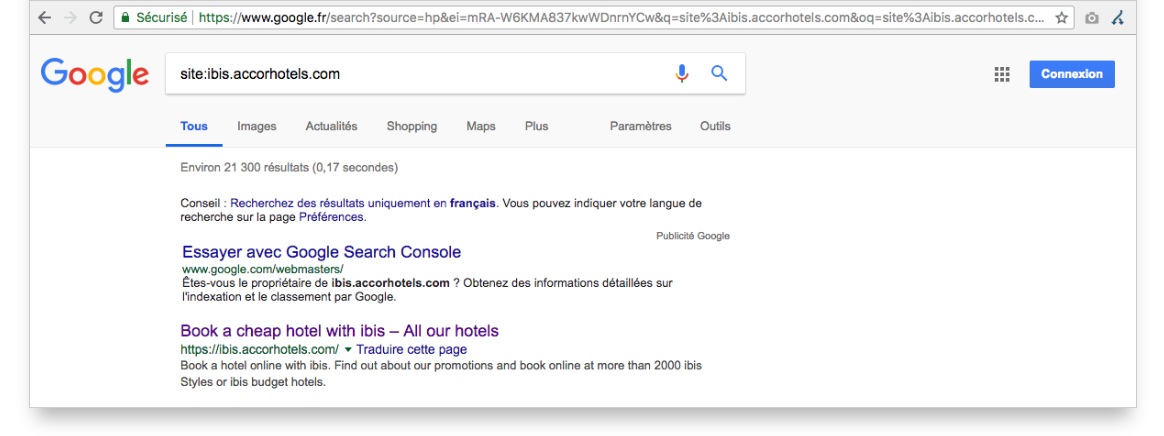Go to Google logo homepage

[95, 74]
